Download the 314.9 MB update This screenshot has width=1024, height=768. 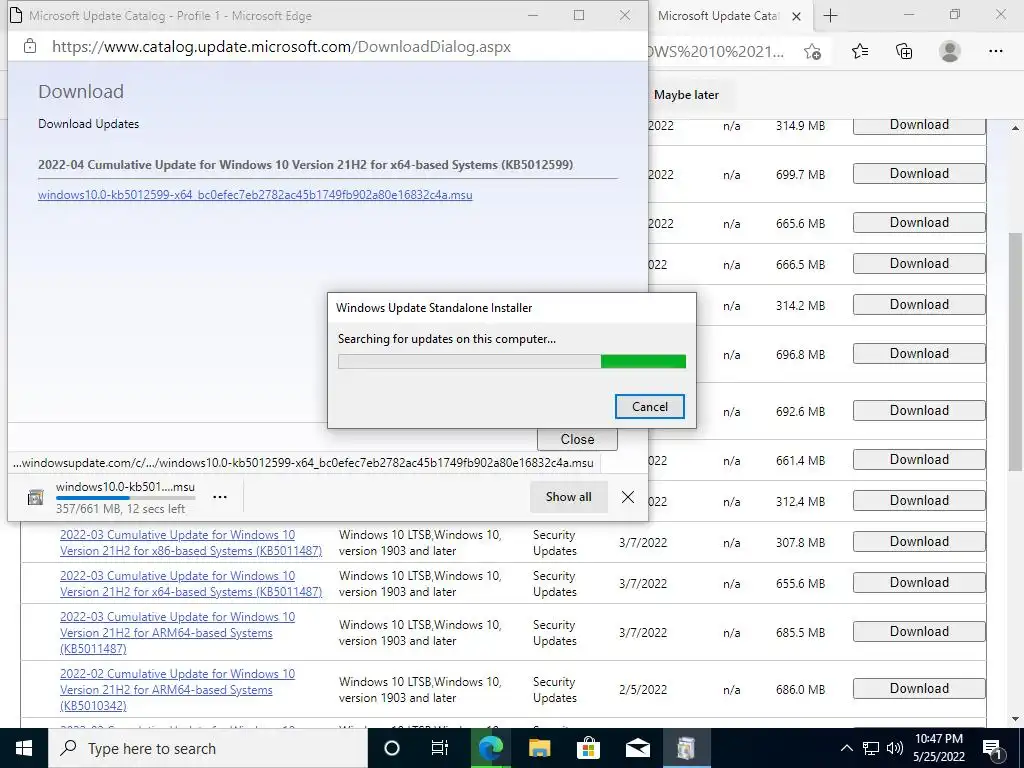919,125
